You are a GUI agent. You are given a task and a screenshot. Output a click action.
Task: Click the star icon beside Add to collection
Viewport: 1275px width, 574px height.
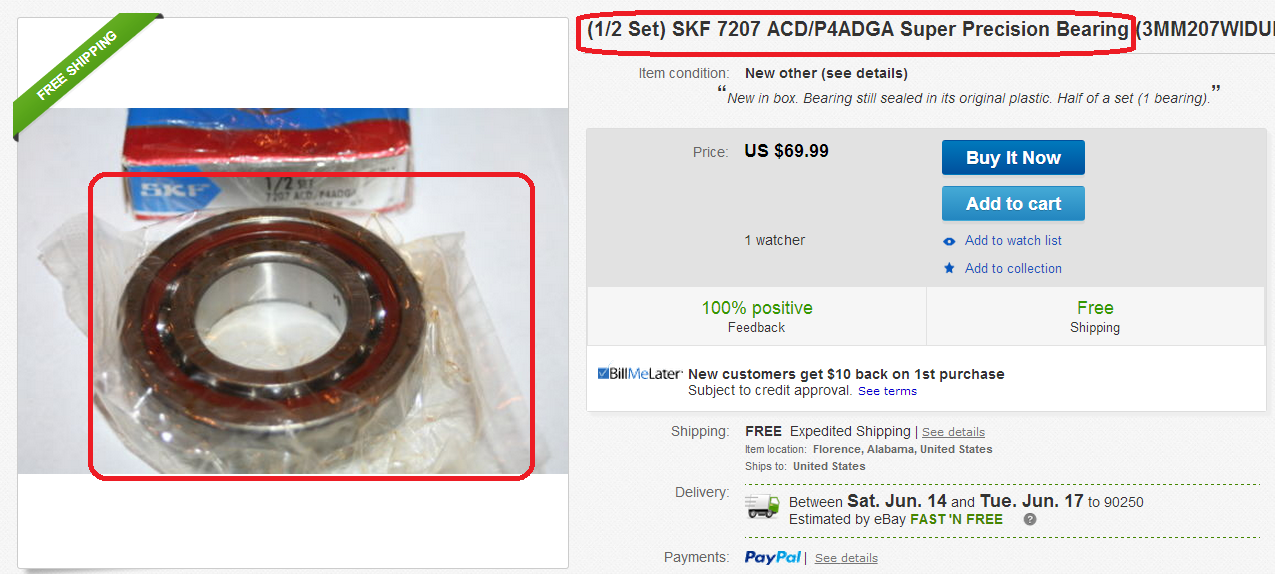tap(950, 268)
